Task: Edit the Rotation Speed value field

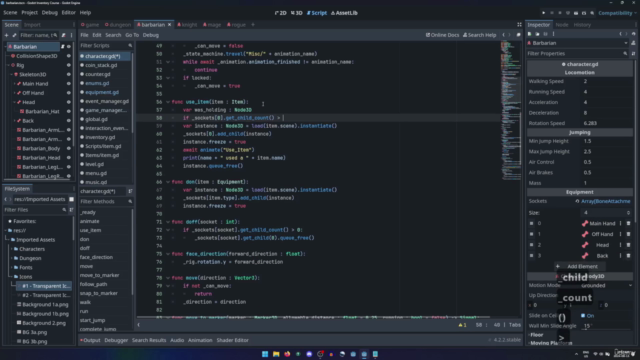Action: click(607, 123)
